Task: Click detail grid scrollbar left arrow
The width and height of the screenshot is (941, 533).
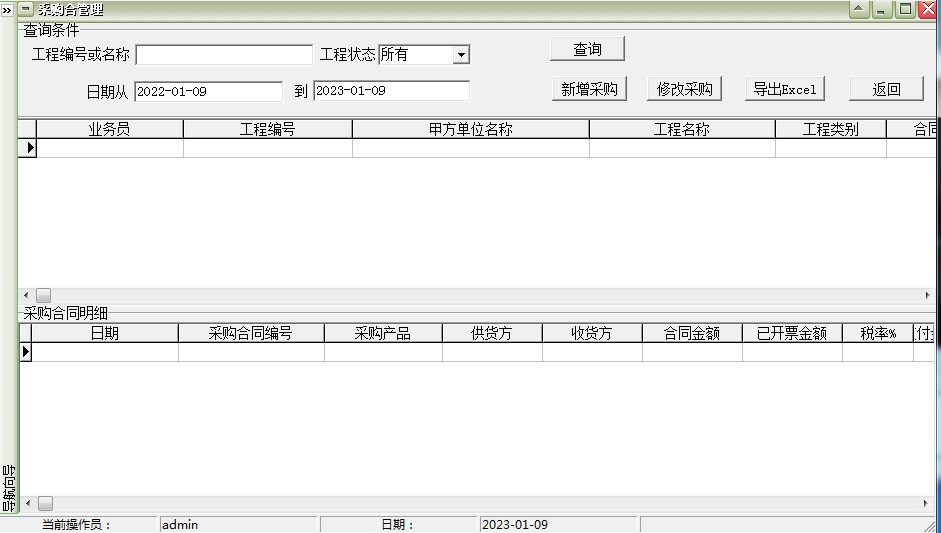Action: click(x=28, y=503)
